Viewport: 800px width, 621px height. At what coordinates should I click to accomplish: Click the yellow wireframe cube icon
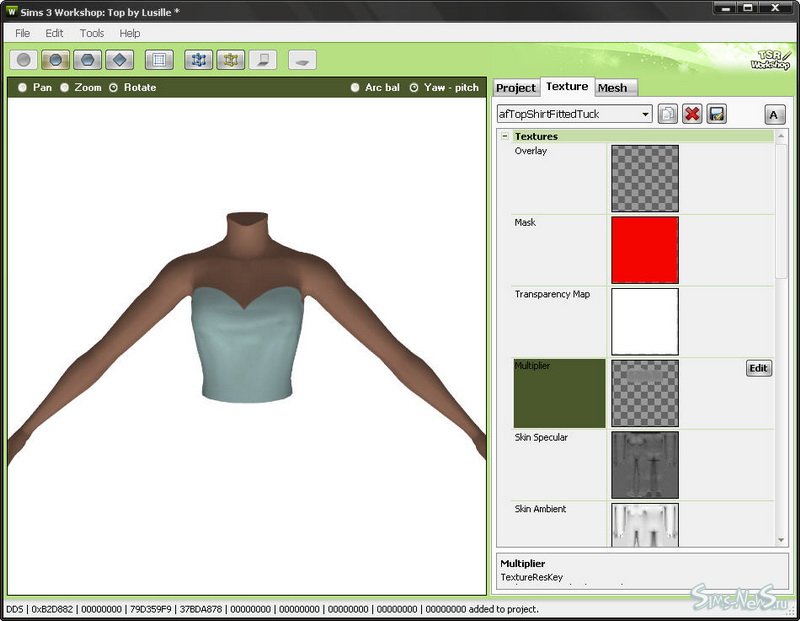(x=230, y=60)
